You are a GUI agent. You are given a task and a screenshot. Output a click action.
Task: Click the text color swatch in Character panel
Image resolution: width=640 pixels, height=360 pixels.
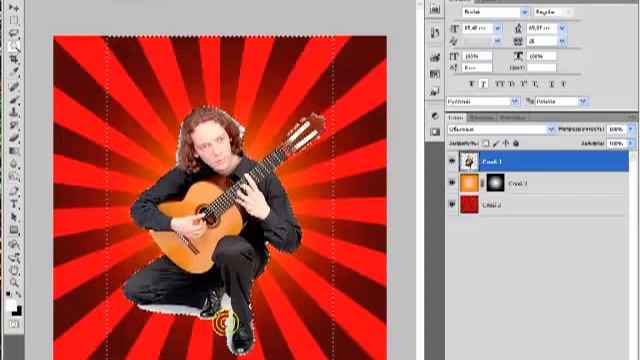542,68
